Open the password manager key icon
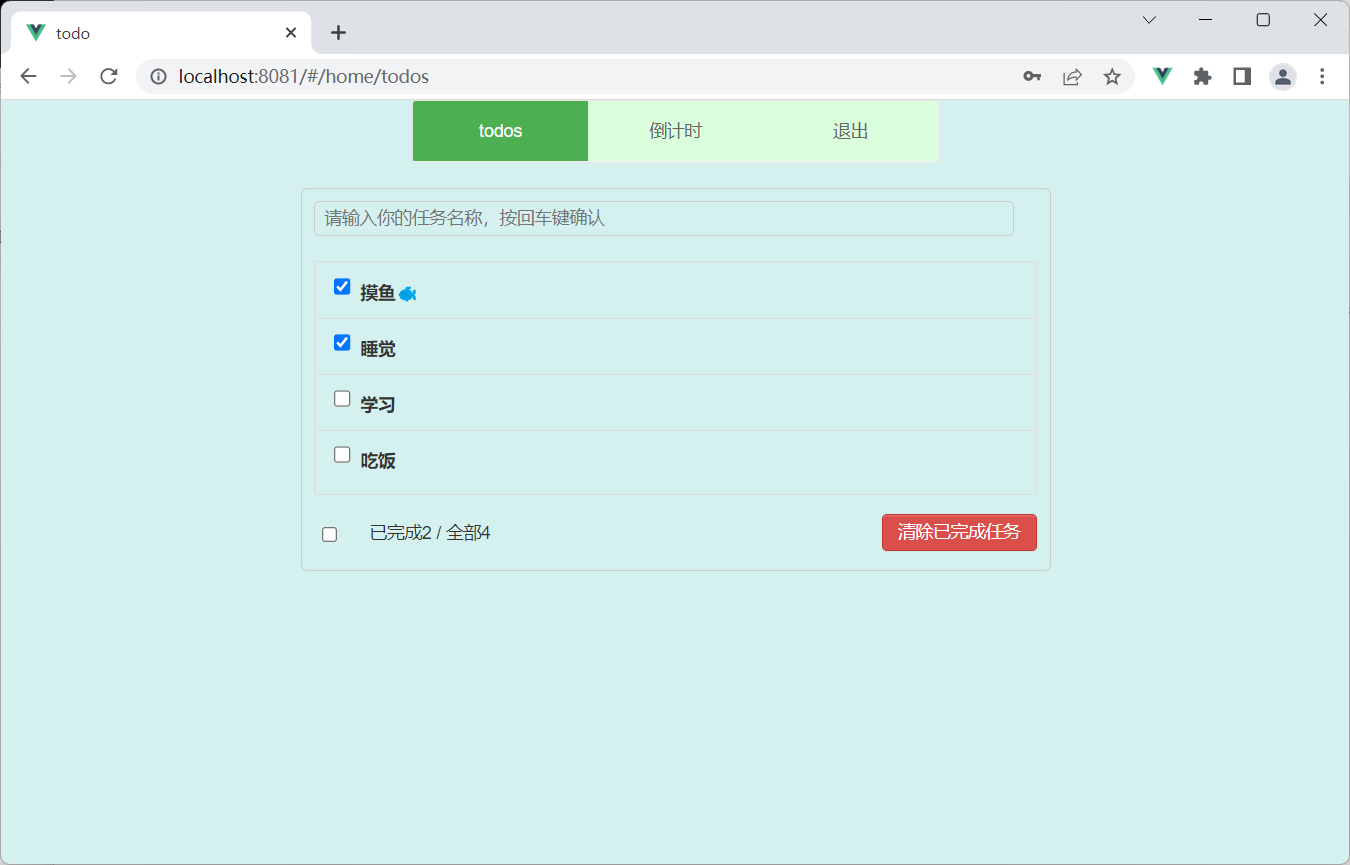 pyautogui.click(x=1032, y=76)
